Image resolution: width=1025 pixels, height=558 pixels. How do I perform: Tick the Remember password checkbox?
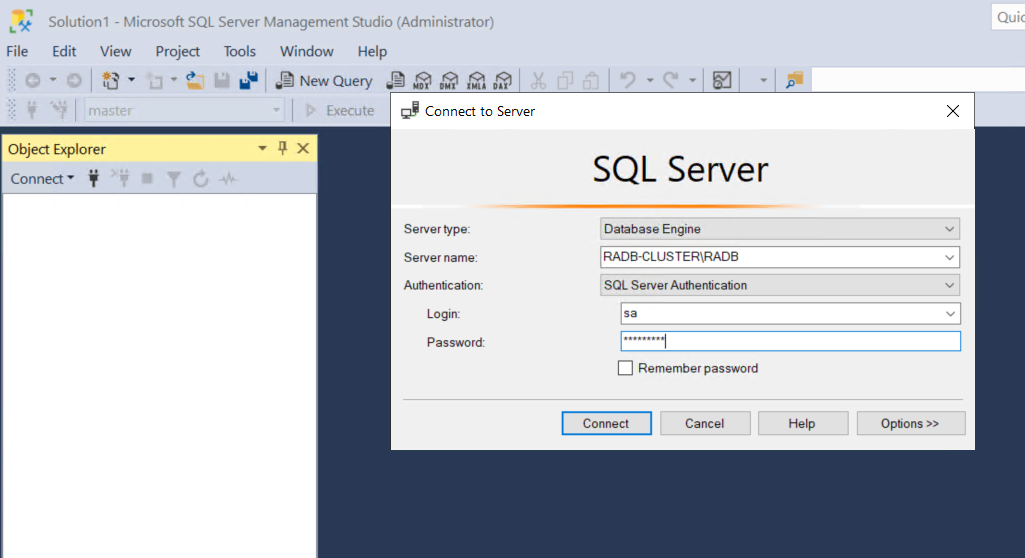(x=625, y=368)
